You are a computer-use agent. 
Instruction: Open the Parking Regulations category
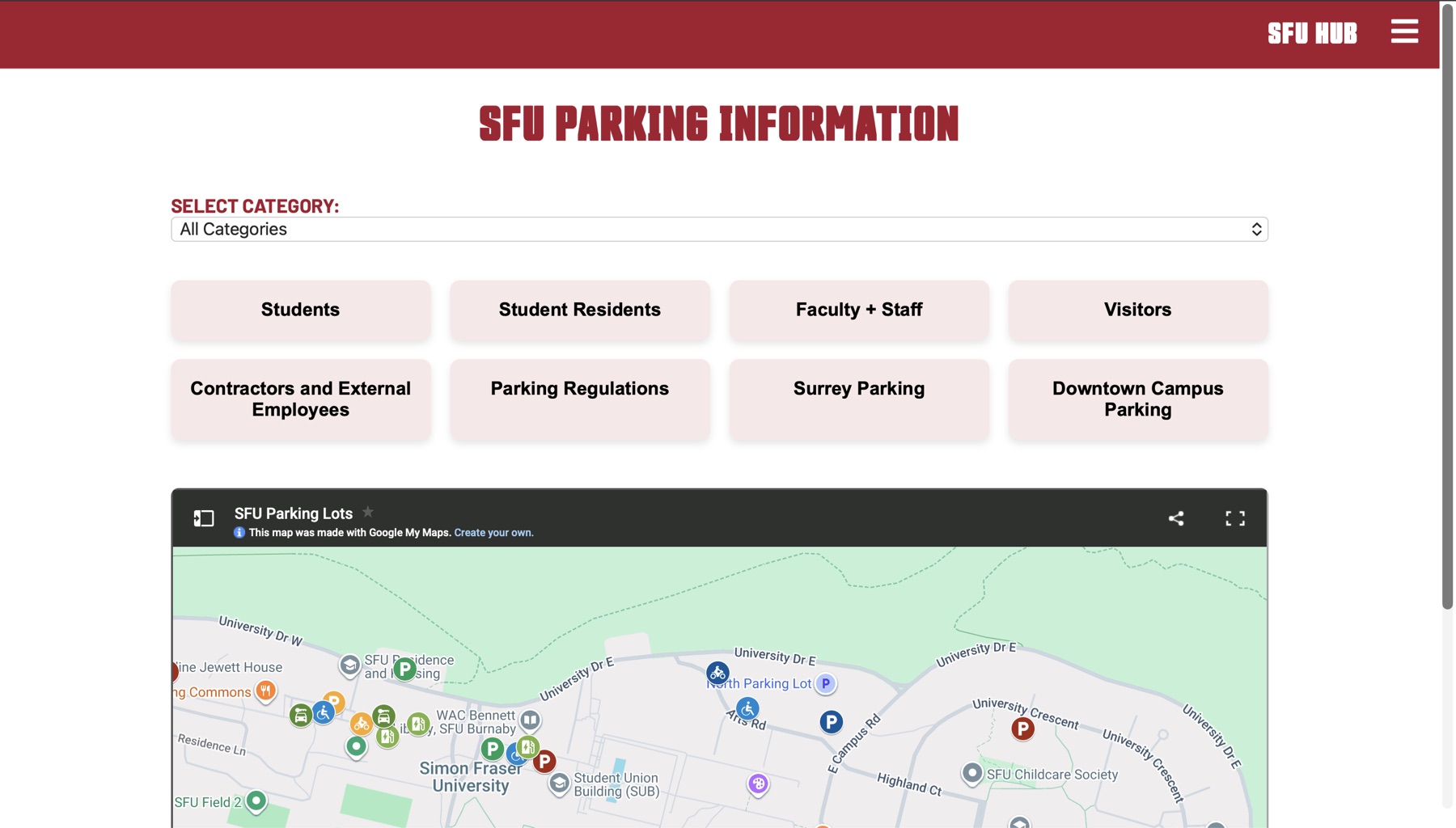point(580,399)
